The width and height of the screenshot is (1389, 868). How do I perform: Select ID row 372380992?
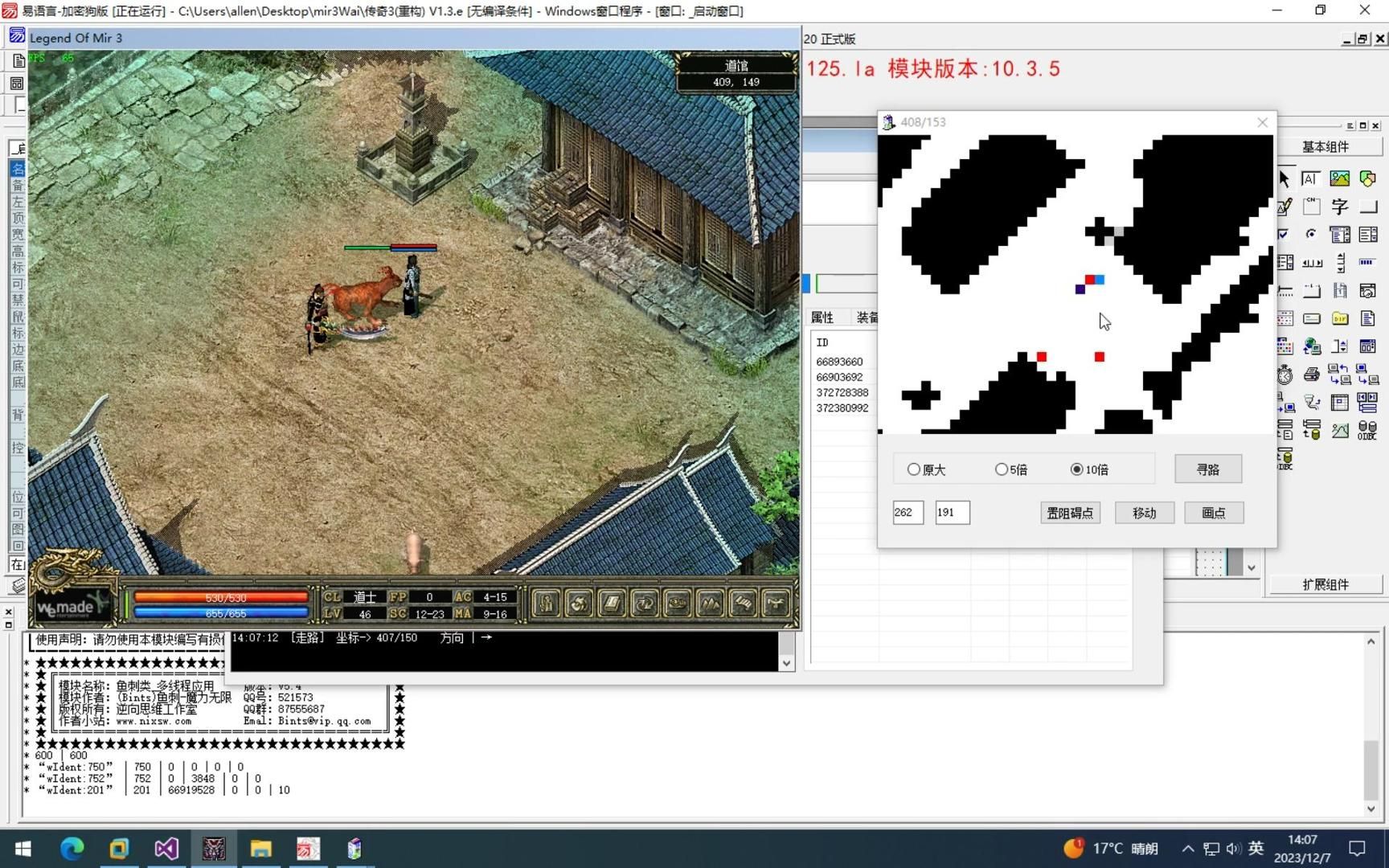(842, 407)
